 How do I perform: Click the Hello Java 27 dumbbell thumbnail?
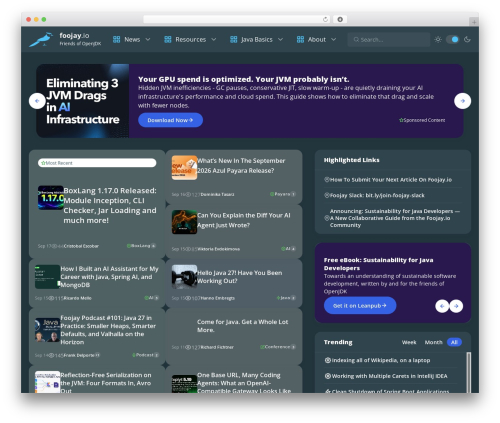pyautogui.click(x=184, y=277)
